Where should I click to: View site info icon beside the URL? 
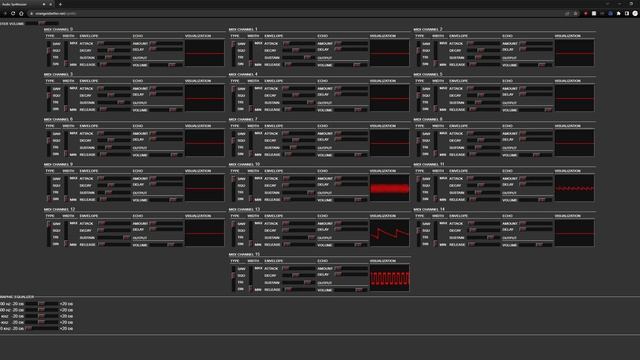point(31,13)
